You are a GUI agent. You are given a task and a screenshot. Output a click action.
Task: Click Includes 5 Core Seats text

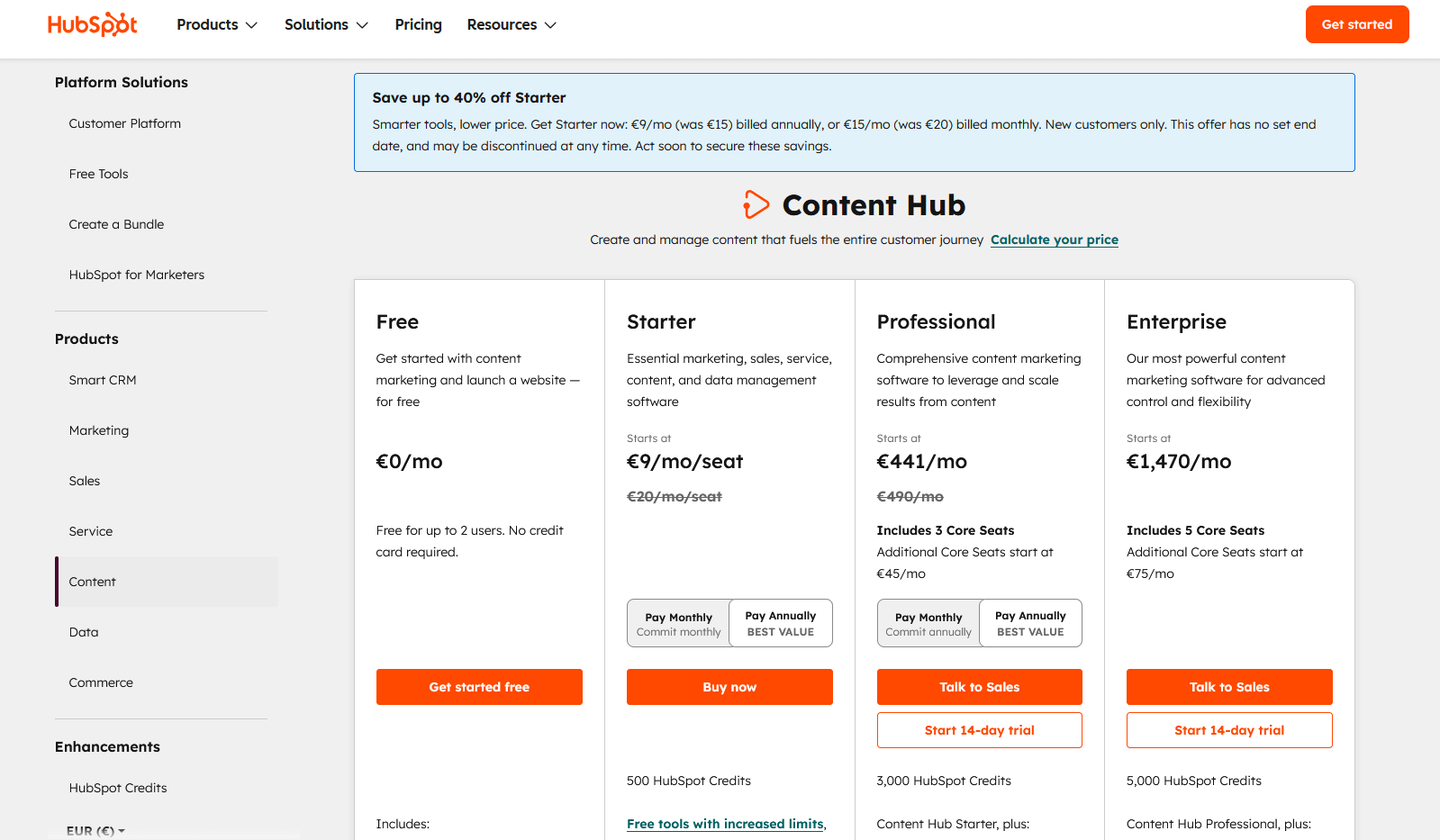coord(1195,530)
